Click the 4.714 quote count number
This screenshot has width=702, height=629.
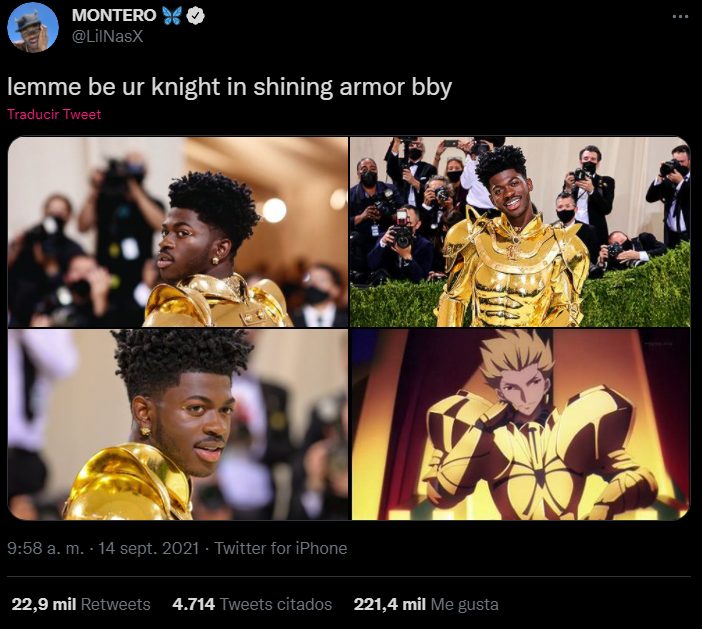[x=194, y=604]
